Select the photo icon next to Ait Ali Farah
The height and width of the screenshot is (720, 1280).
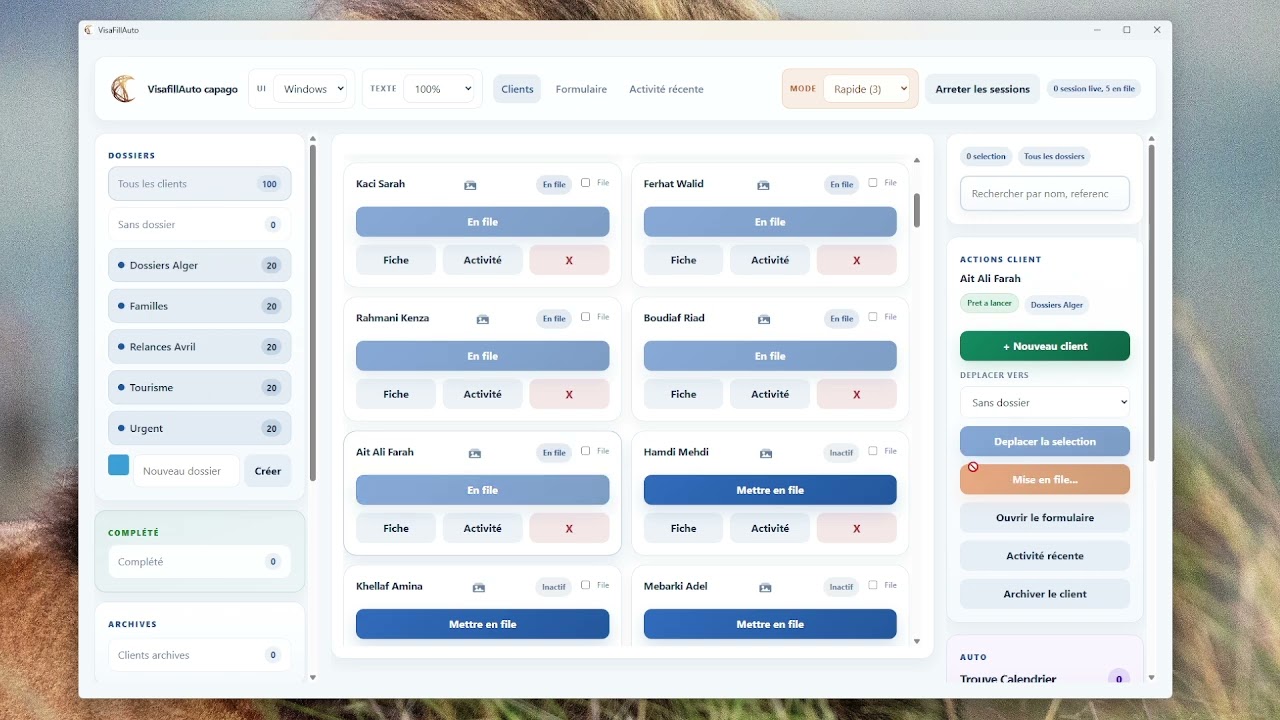475,453
